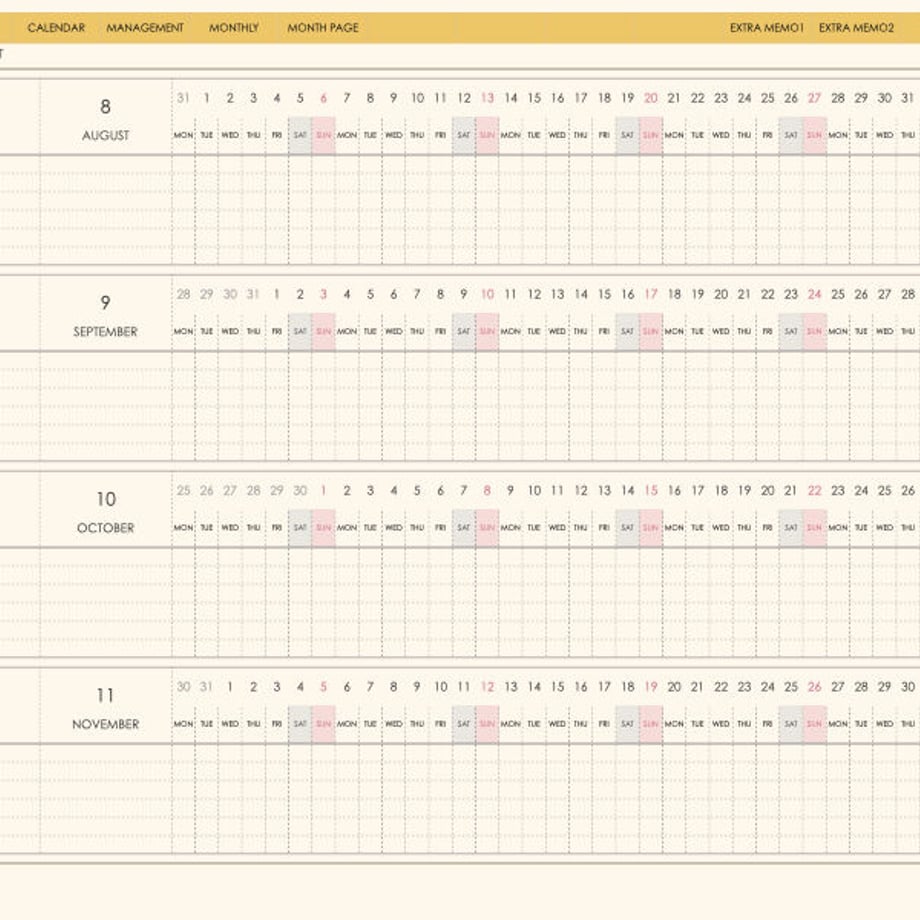The image size is (920, 920).
Task: Click October date 1 in red
Action: click(x=323, y=491)
